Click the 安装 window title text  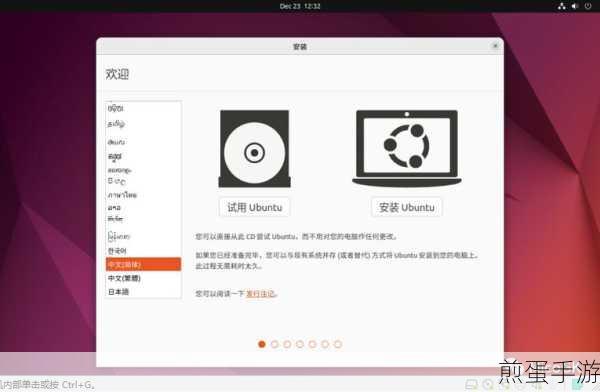pyautogui.click(x=300, y=47)
